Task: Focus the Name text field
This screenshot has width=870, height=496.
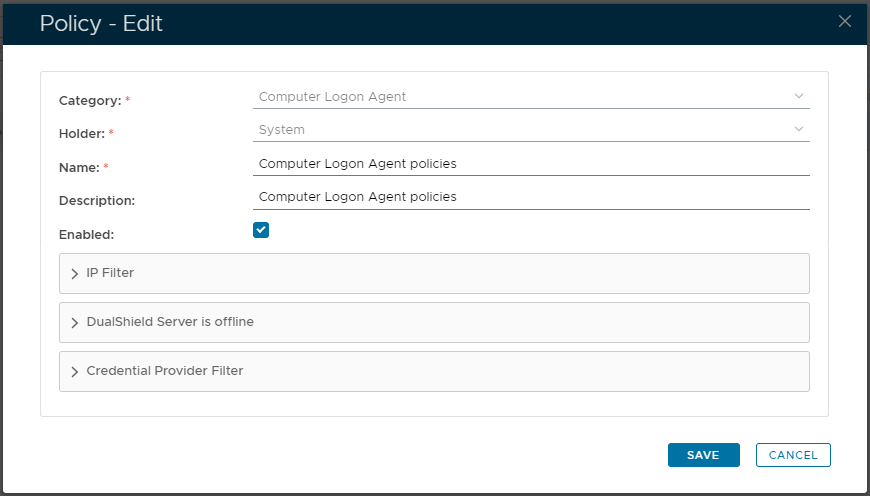Action: point(532,163)
